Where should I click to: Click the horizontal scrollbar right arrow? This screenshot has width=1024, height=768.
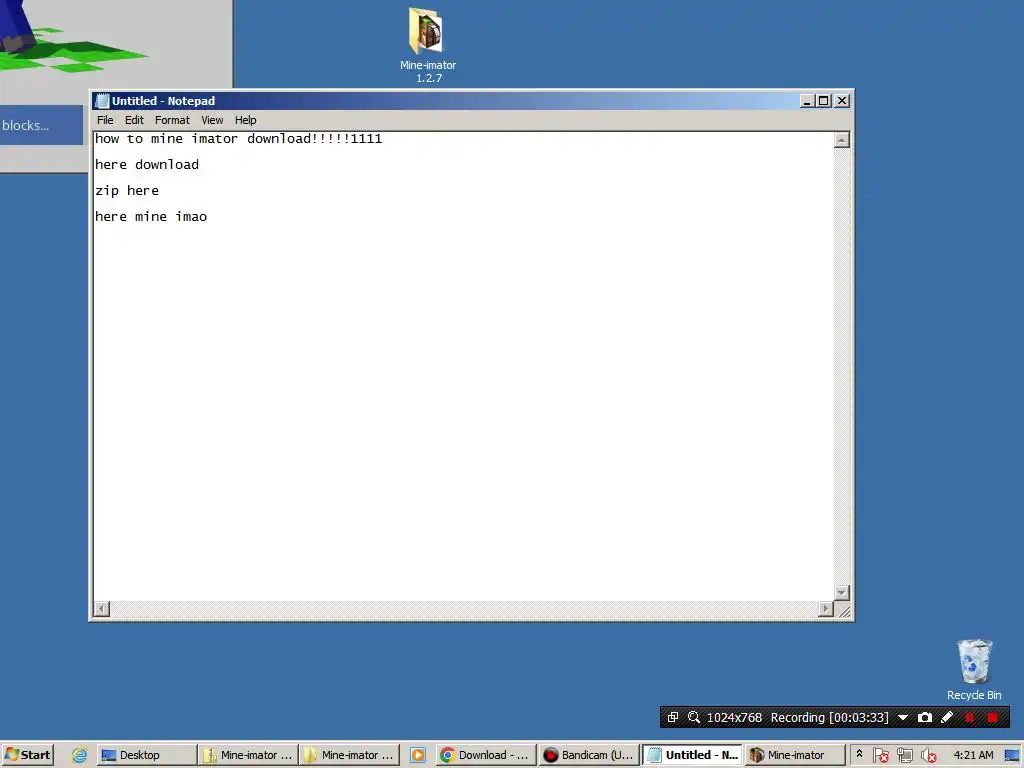click(x=825, y=609)
